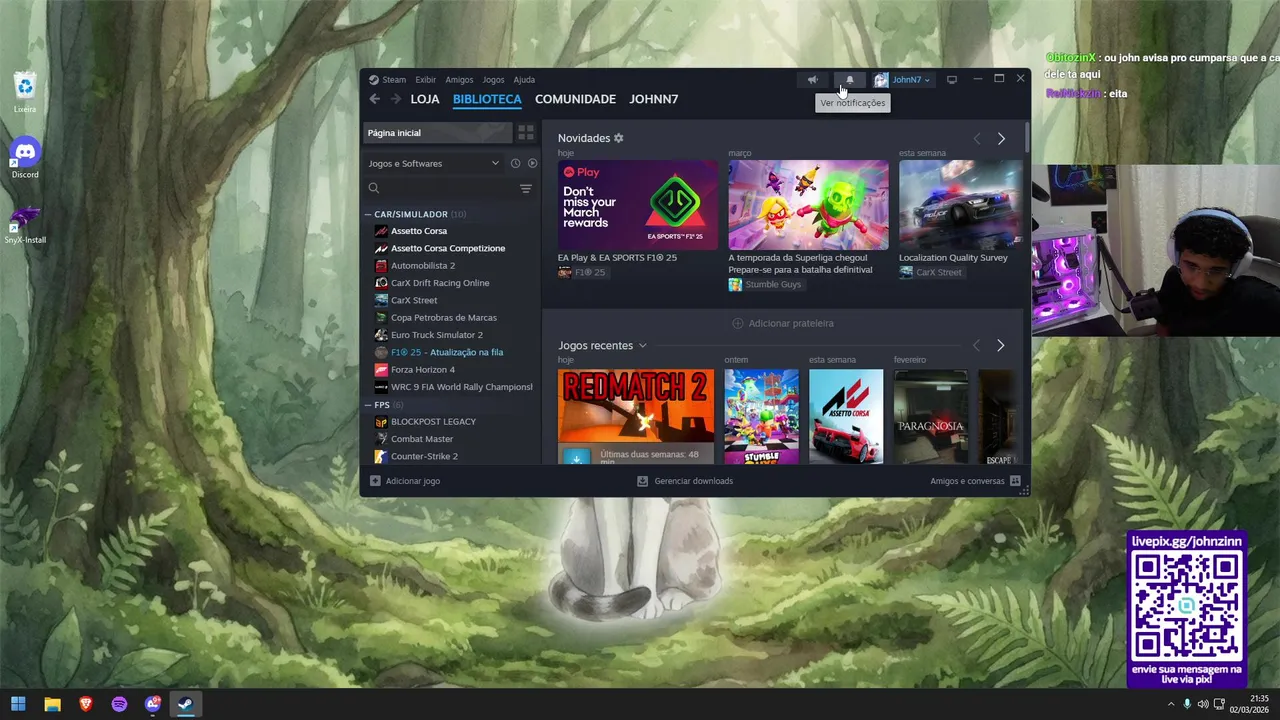The width and height of the screenshot is (1280, 720).
Task: Open the notifications bell
Action: [x=850, y=80]
